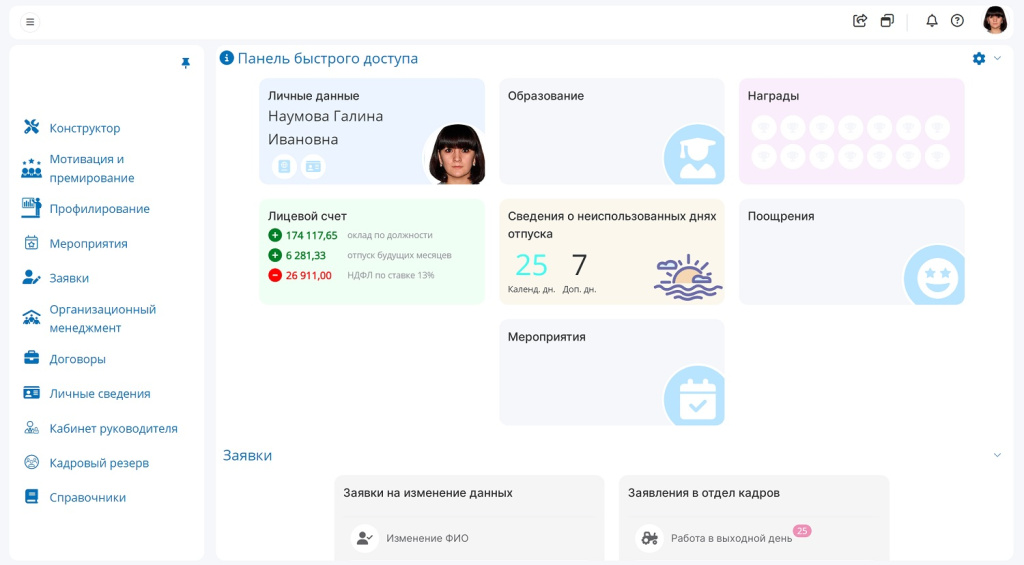Toggle the sidebar pin icon
The height and width of the screenshot is (565, 1024).
185,63
